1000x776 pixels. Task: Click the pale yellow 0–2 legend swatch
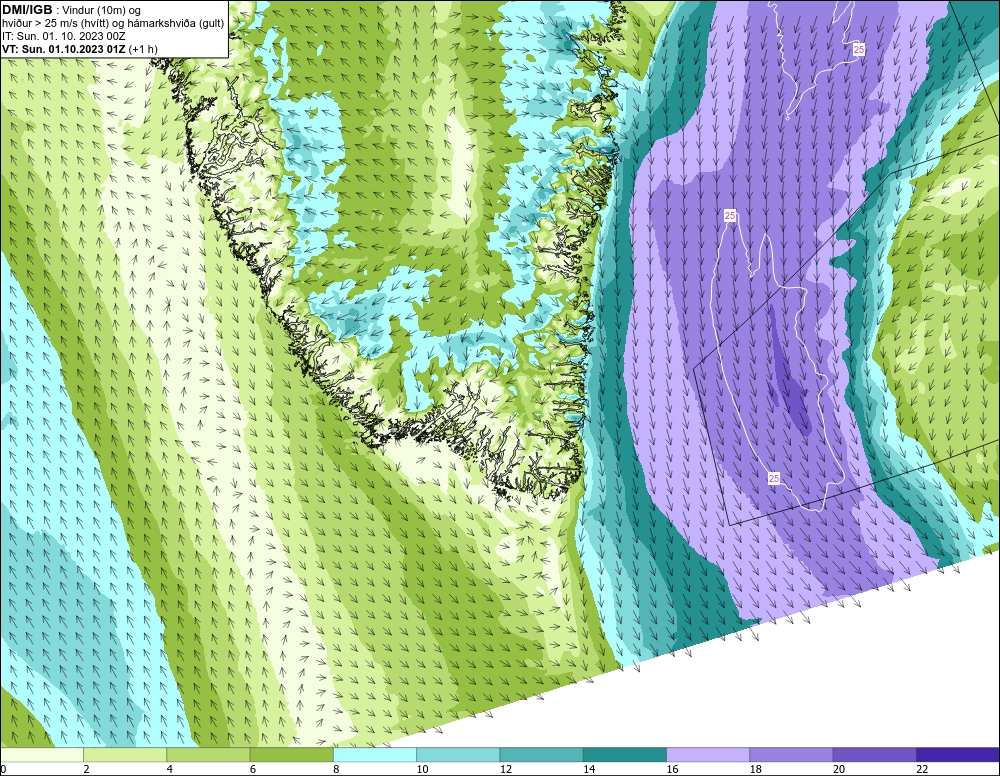(41, 754)
